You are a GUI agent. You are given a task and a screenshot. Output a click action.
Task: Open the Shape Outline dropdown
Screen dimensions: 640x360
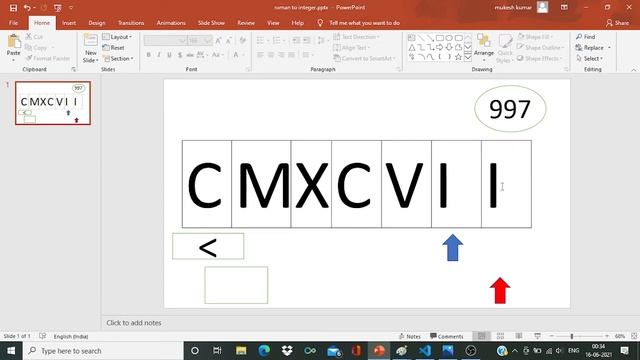[x=540, y=47]
